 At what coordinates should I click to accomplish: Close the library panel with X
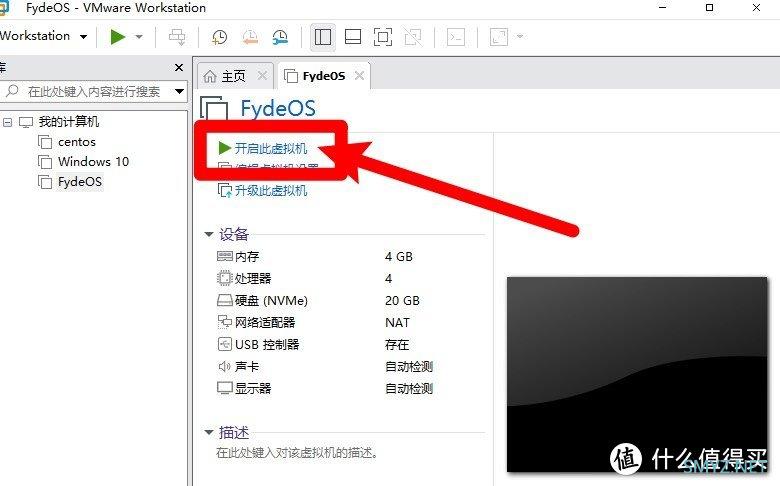tap(179, 67)
